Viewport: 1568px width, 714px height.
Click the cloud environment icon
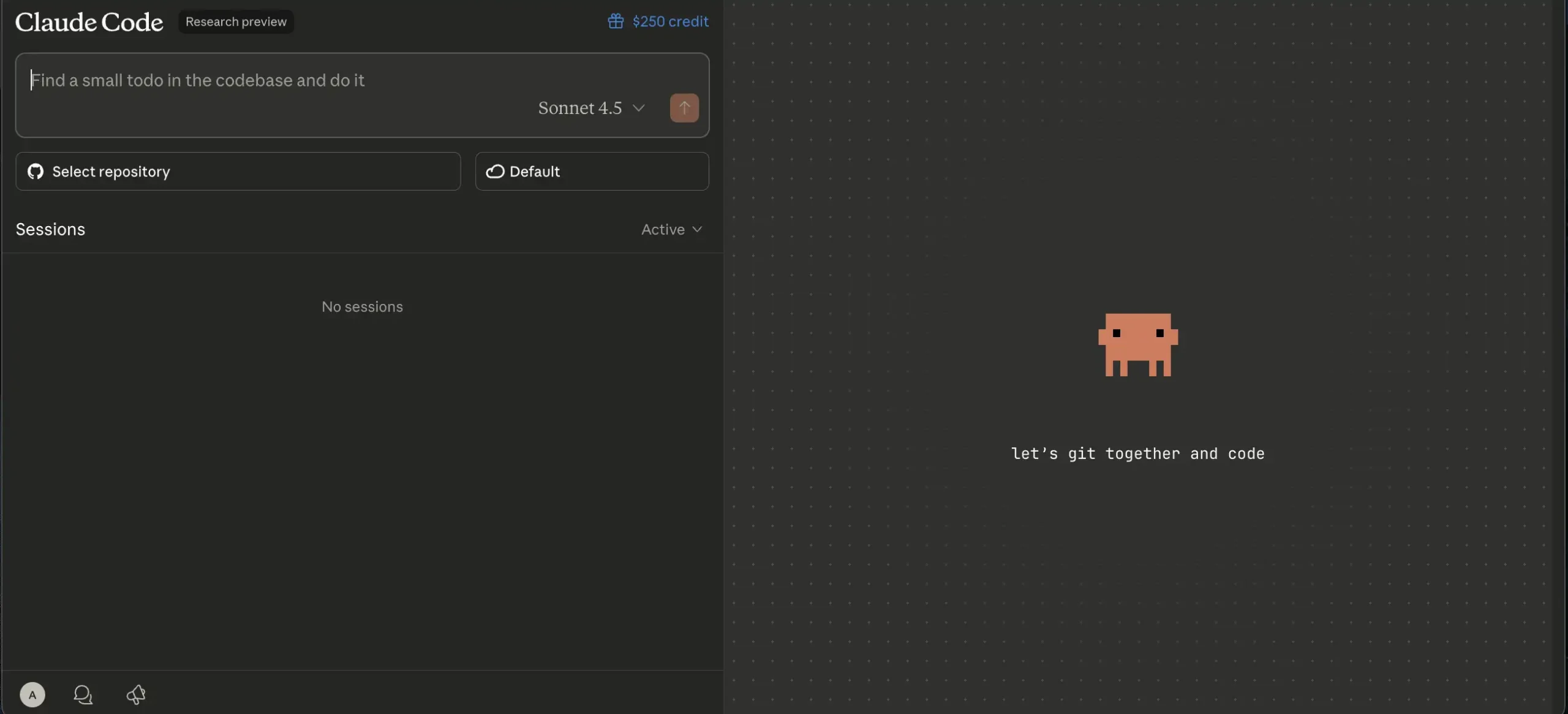point(495,172)
